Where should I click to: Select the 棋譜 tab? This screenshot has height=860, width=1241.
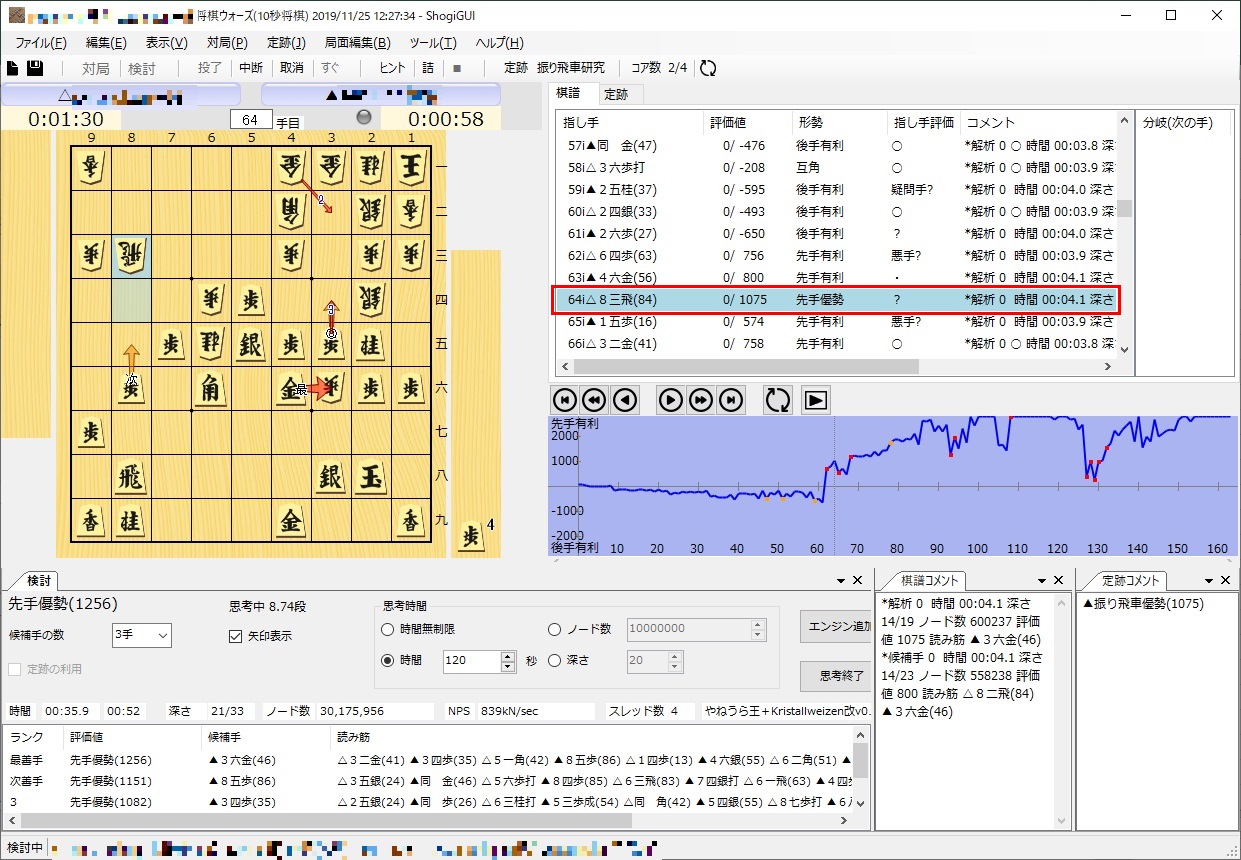click(569, 93)
